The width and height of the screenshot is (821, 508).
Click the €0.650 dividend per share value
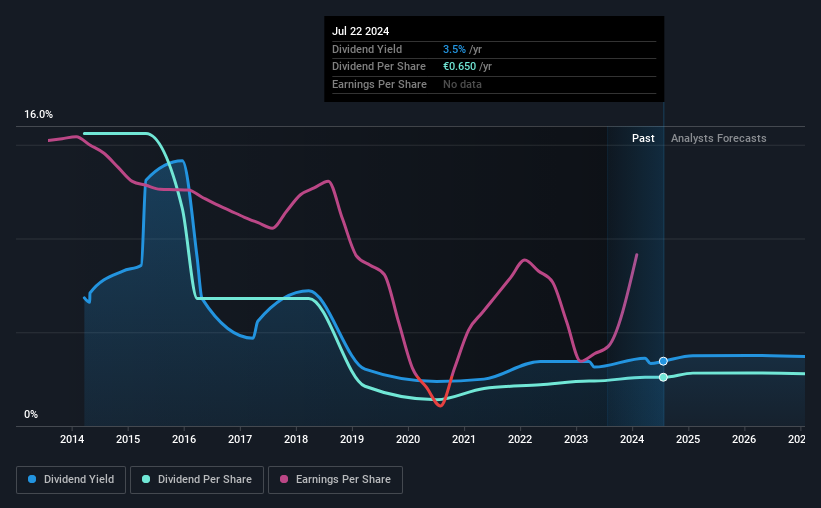459,67
